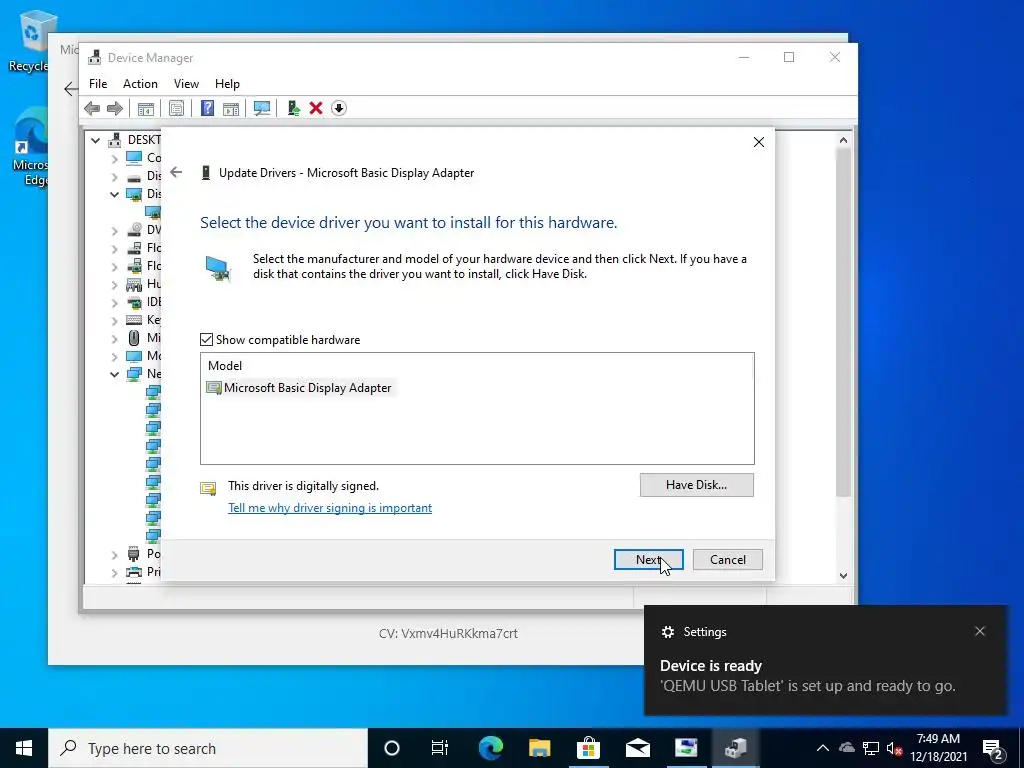Click Scan for hardware changes monitor icon
The width and height of the screenshot is (1024, 768).
(x=262, y=108)
